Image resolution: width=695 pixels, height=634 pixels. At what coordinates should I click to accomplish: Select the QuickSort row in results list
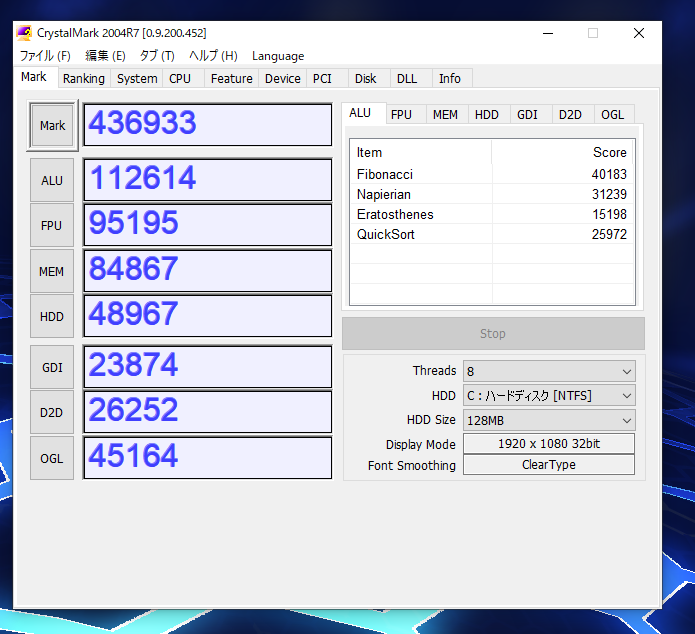click(492, 234)
